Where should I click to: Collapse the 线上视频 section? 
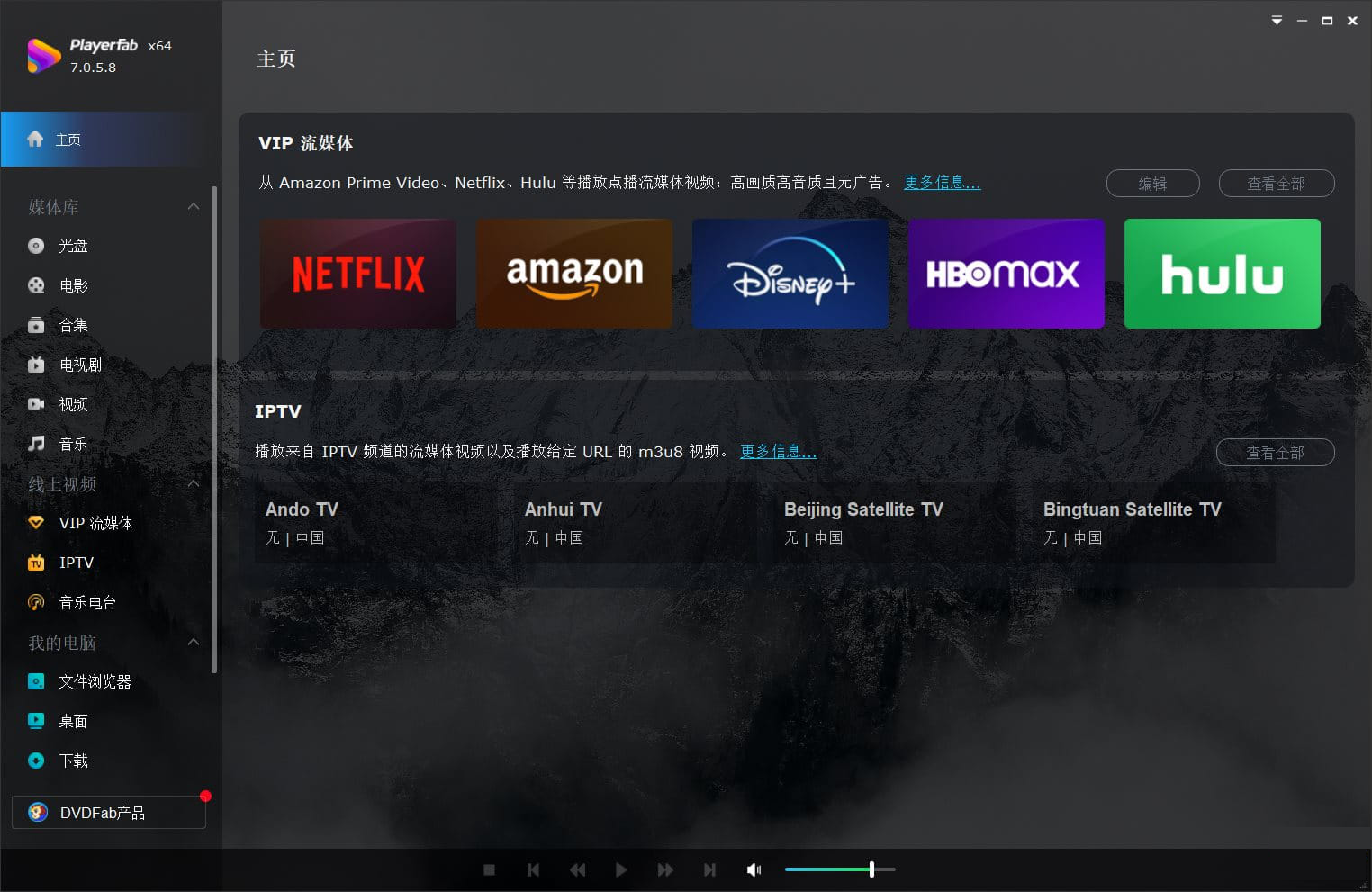tap(194, 483)
